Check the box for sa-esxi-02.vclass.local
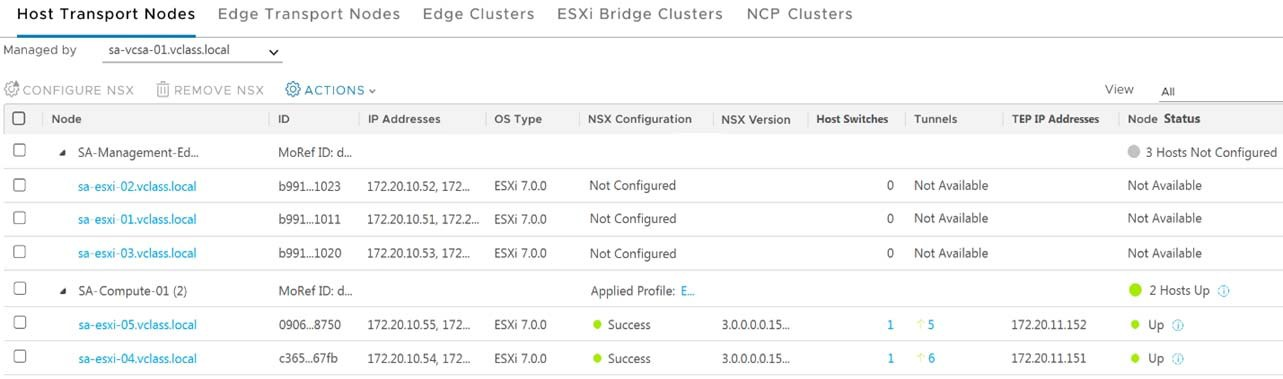Screen dimensions: 1283x379 pos(19,185)
